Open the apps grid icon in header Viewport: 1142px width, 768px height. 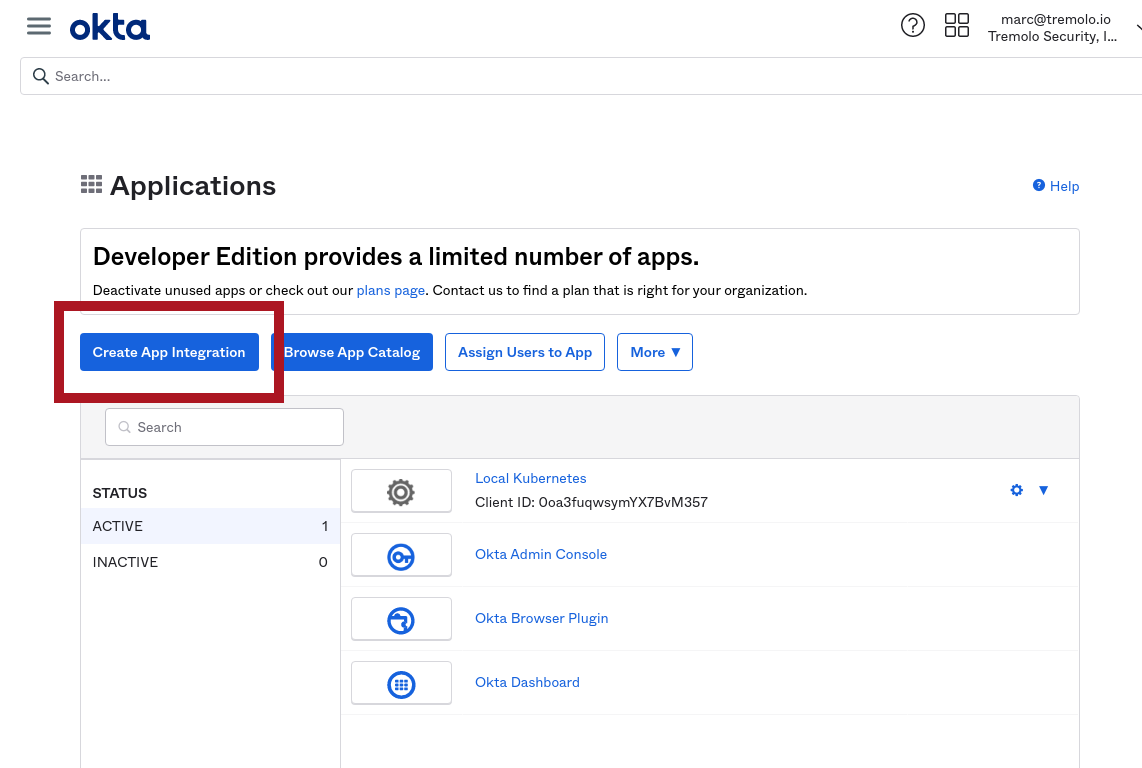tap(956, 26)
